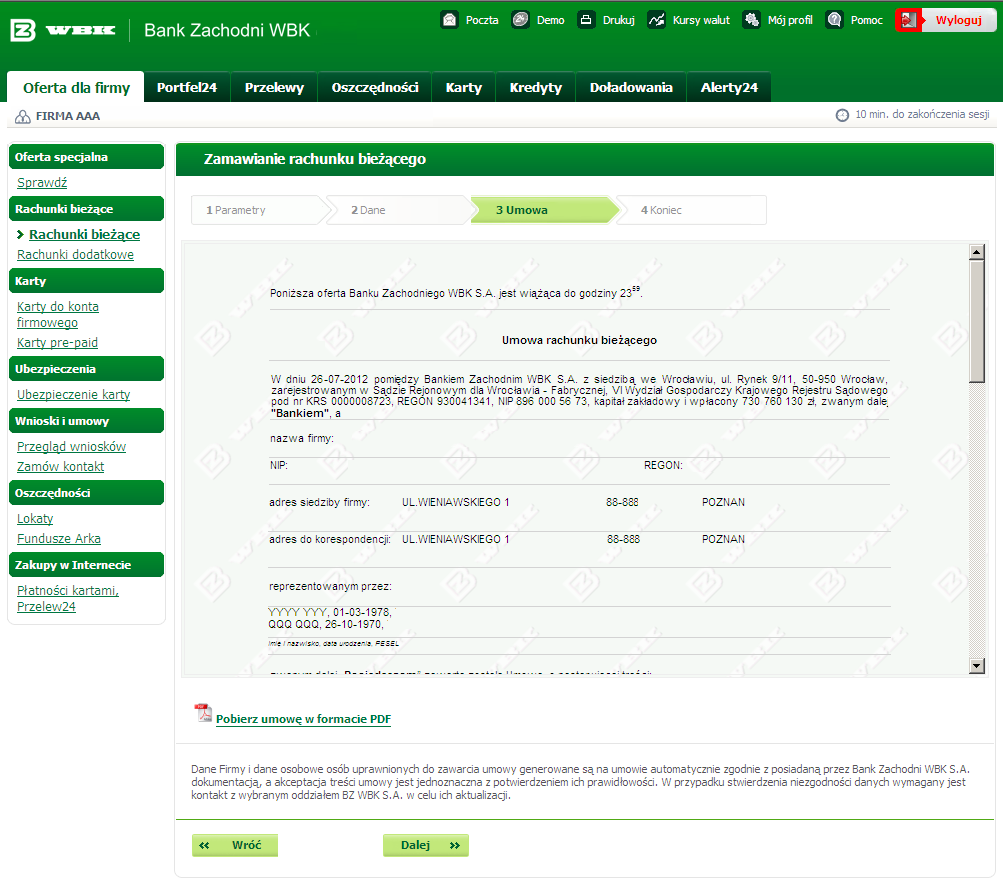
Task: Select step 4 Koniec
Action: 692,210
